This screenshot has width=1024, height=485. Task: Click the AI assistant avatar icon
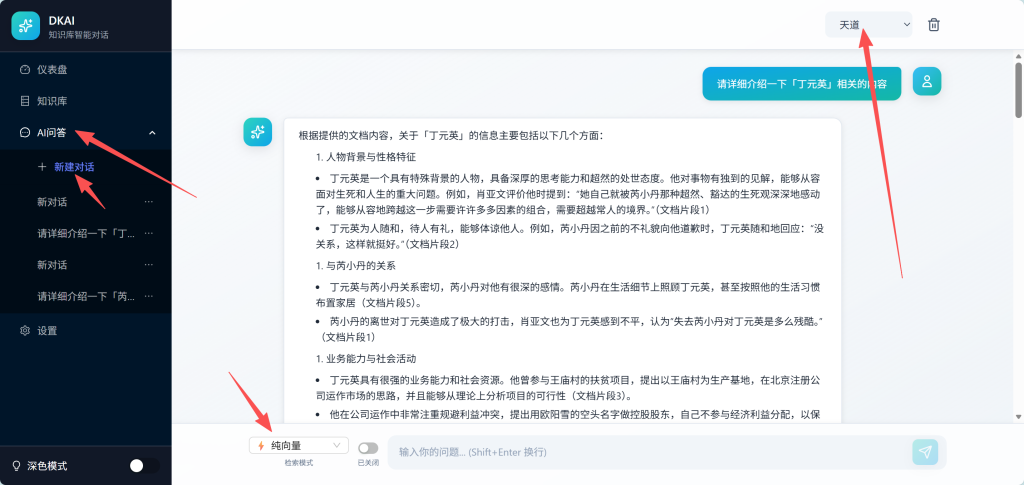[258, 132]
